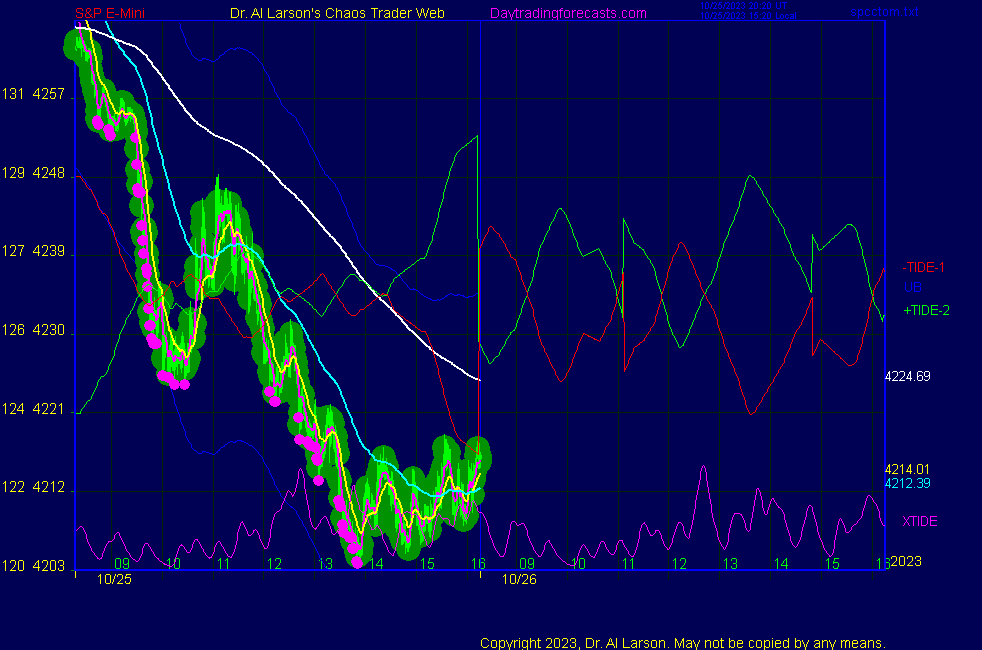Click the 10/25 date marker on axis
This screenshot has height=650, width=982.
coord(114,579)
